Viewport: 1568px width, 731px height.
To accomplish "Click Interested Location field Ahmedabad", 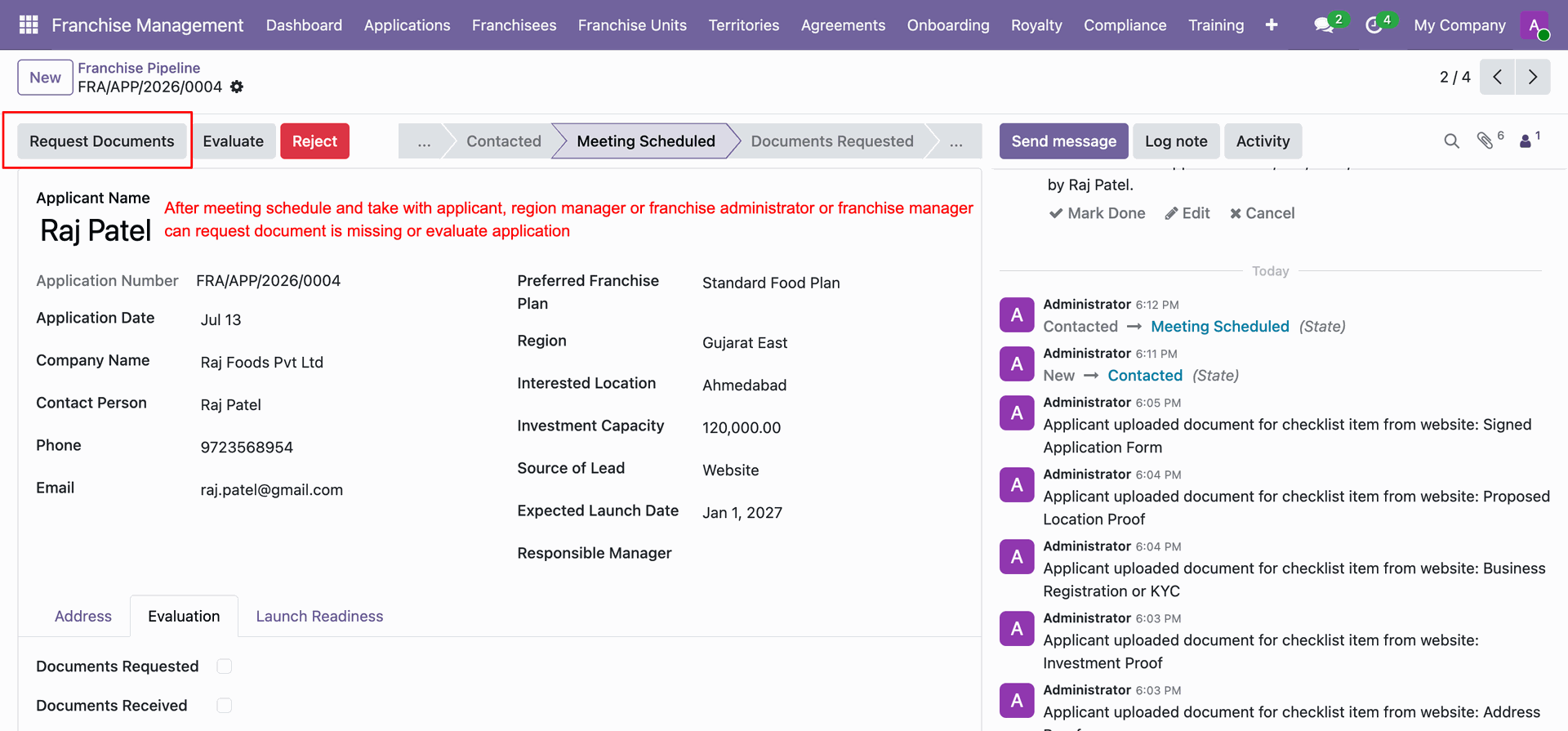I will point(744,386).
